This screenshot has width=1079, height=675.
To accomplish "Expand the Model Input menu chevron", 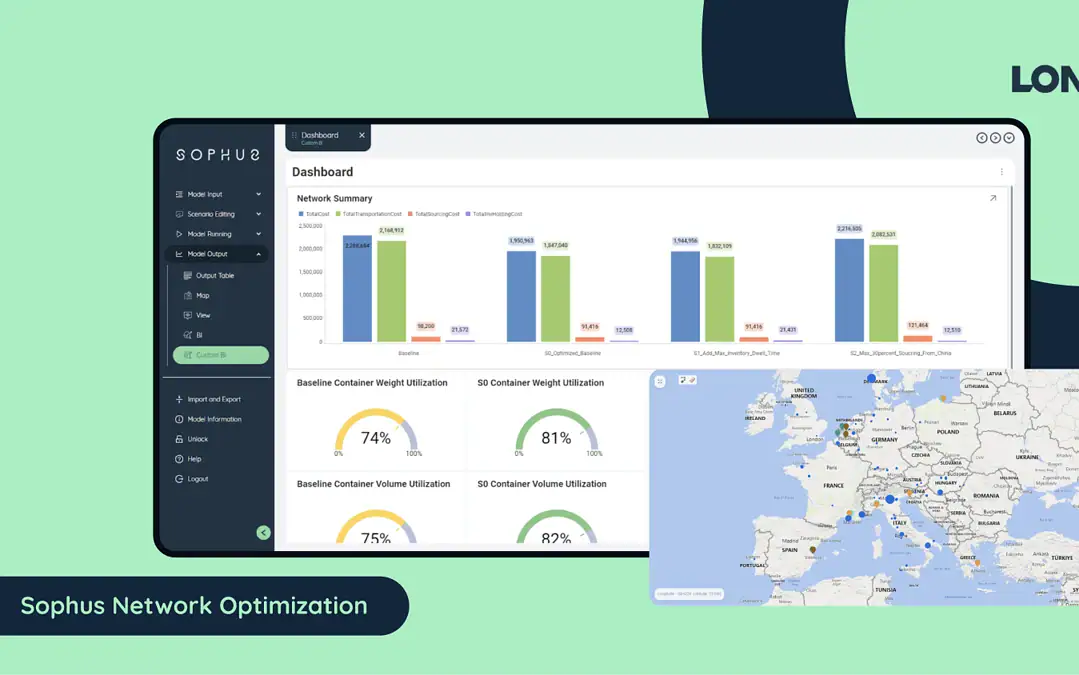I will 259,194.
